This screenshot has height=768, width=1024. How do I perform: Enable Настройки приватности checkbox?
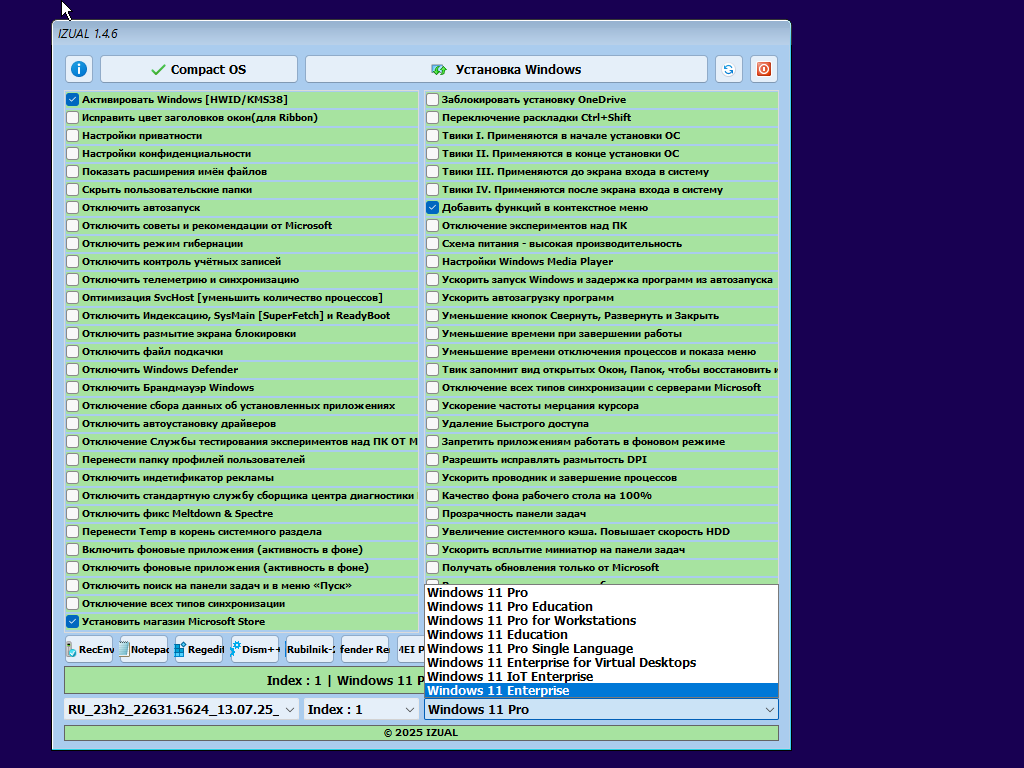[72, 136]
